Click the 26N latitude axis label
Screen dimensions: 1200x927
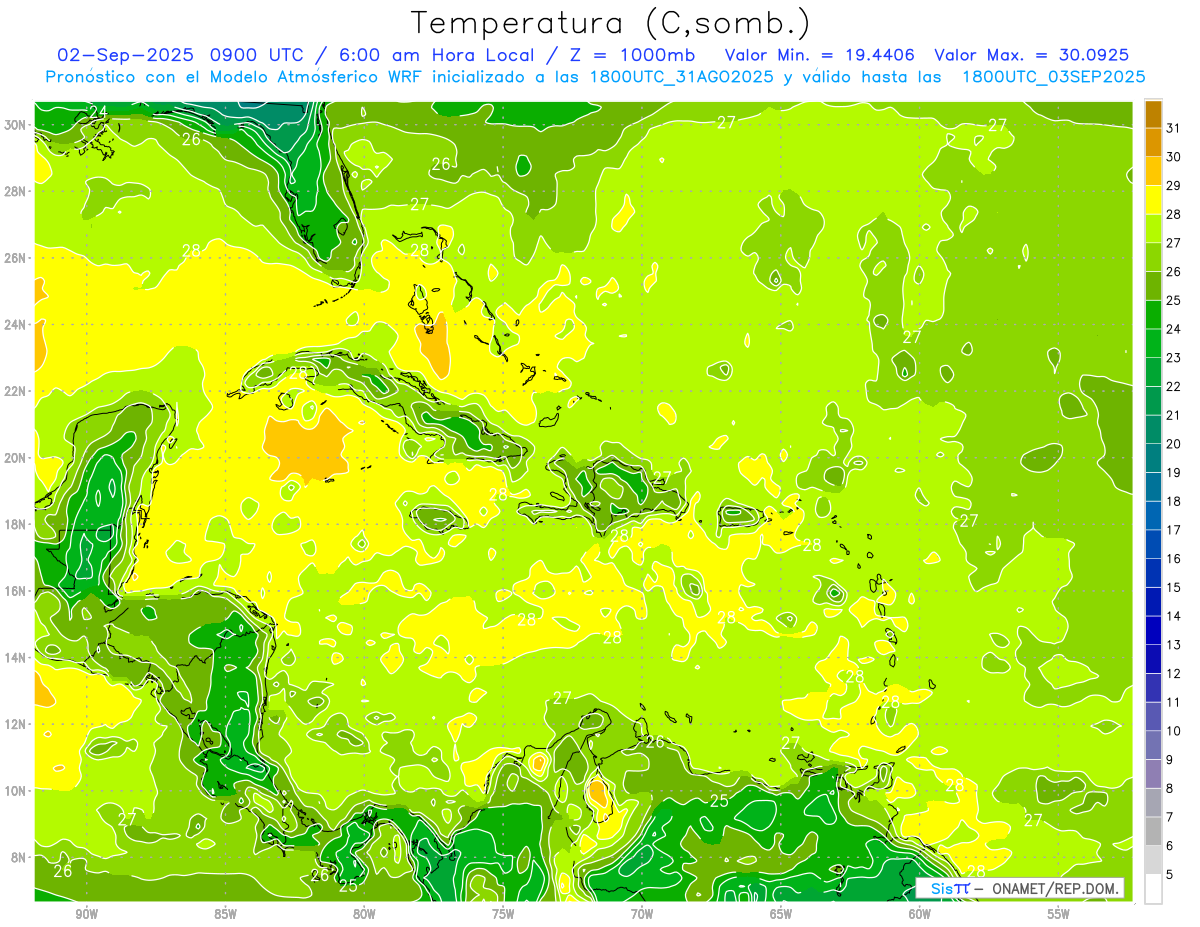click(x=16, y=258)
